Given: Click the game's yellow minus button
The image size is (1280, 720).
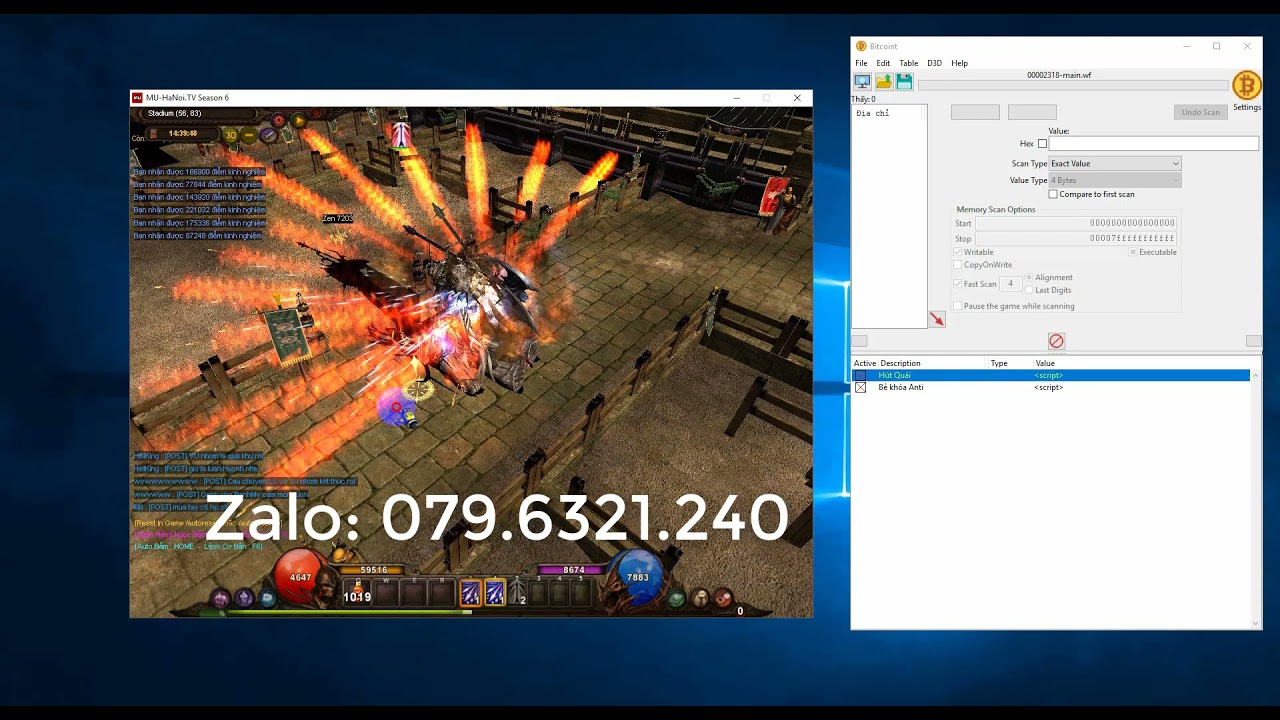Looking at the screenshot, I should coord(249,135).
